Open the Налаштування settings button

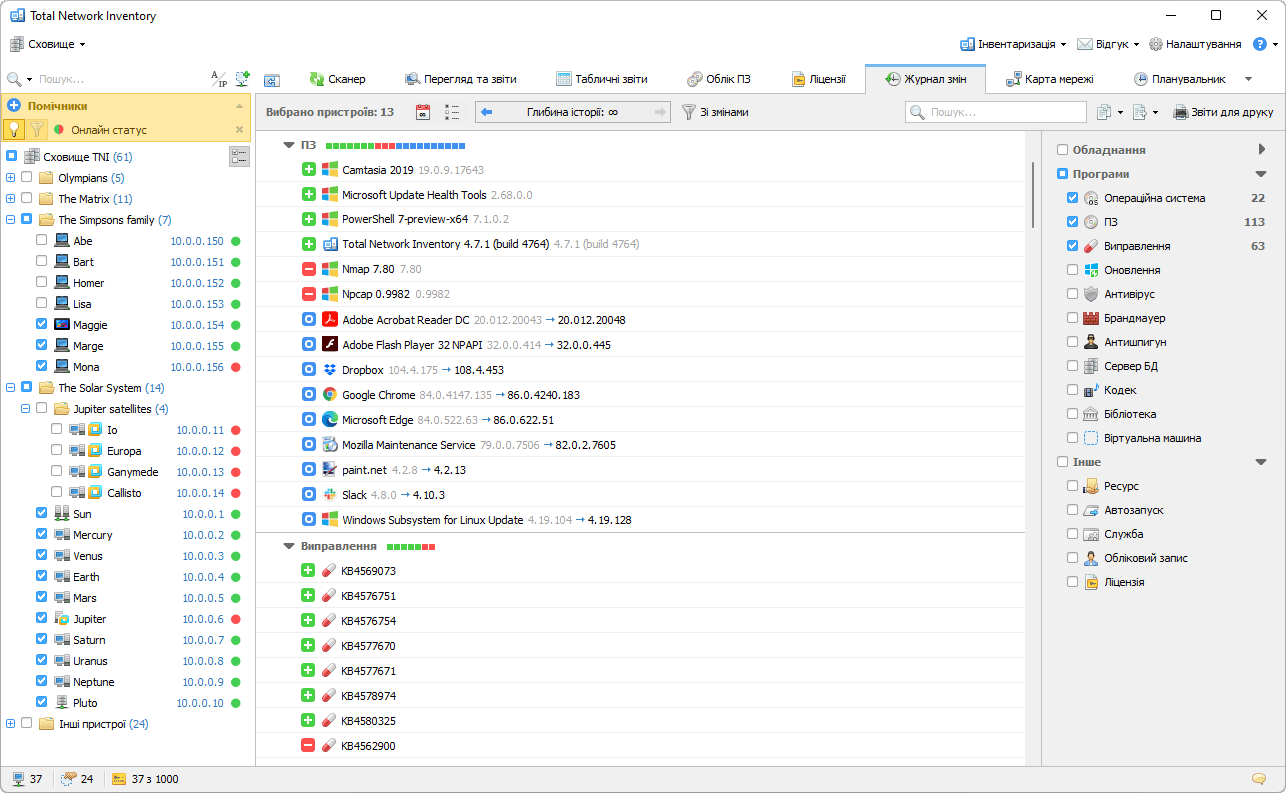1195,44
